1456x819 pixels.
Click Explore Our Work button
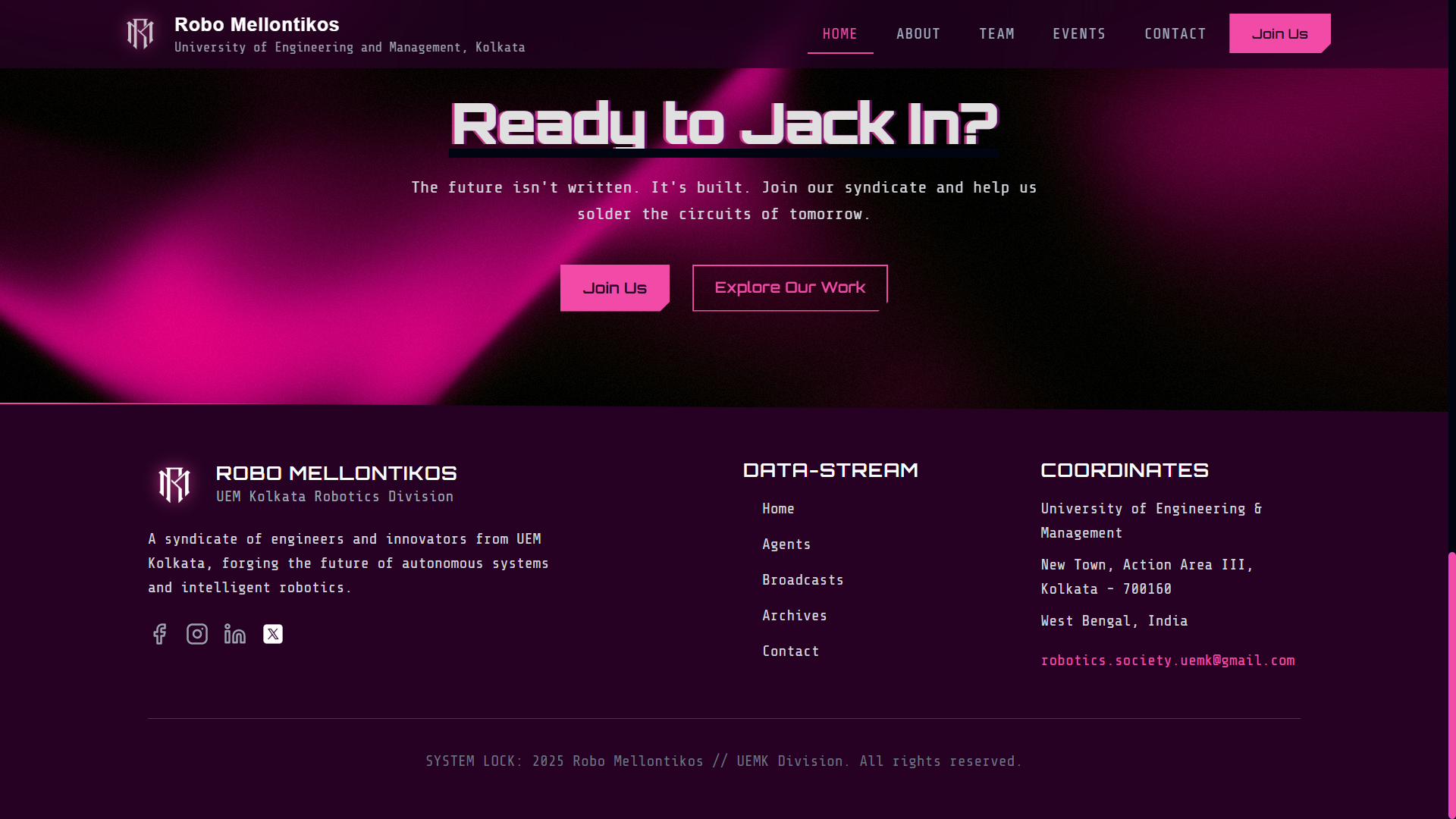pyautogui.click(x=789, y=287)
